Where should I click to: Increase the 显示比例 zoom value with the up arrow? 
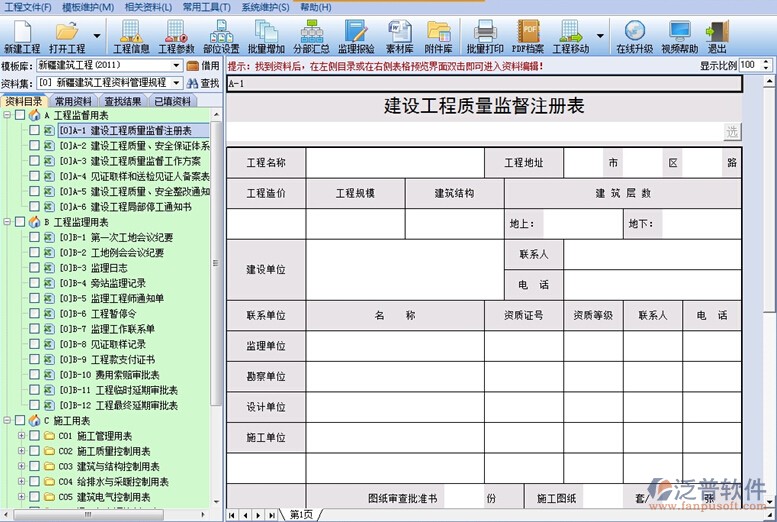pyautogui.click(x=769, y=62)
